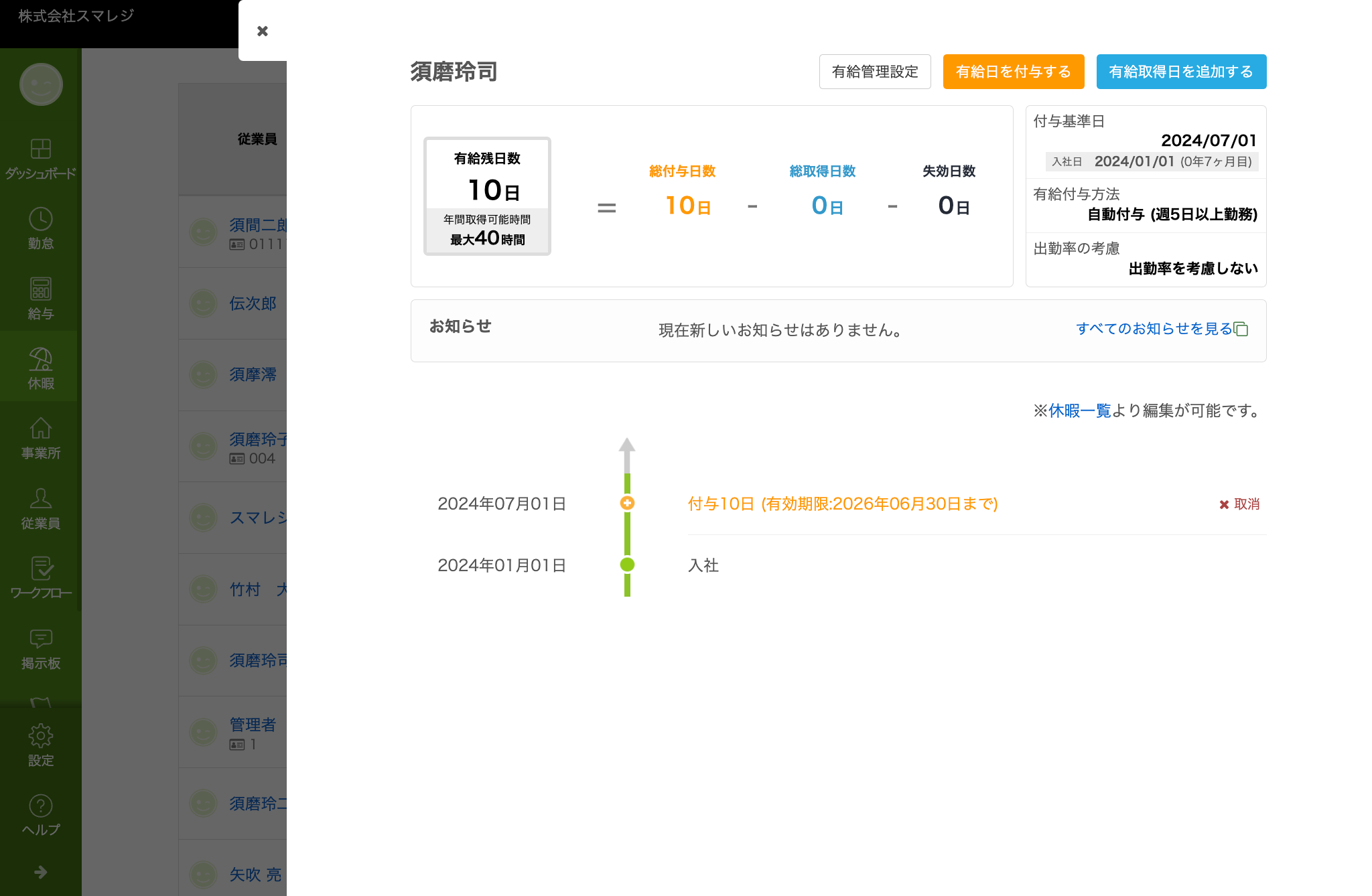The height and width of the screenshot is (896, 1372).
Task: Click the 付与10日 有効期限 entry text
Action: tap(843, 504)
